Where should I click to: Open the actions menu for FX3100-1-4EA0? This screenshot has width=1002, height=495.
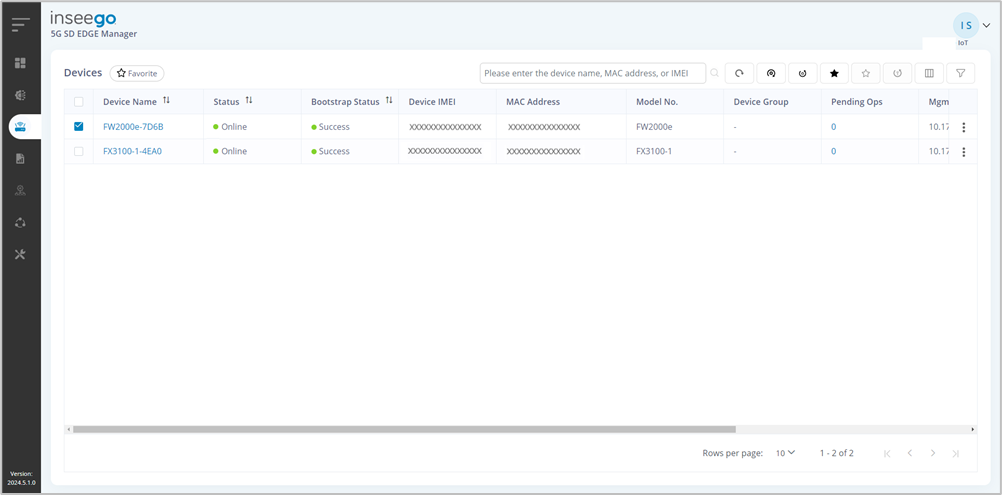964,152
